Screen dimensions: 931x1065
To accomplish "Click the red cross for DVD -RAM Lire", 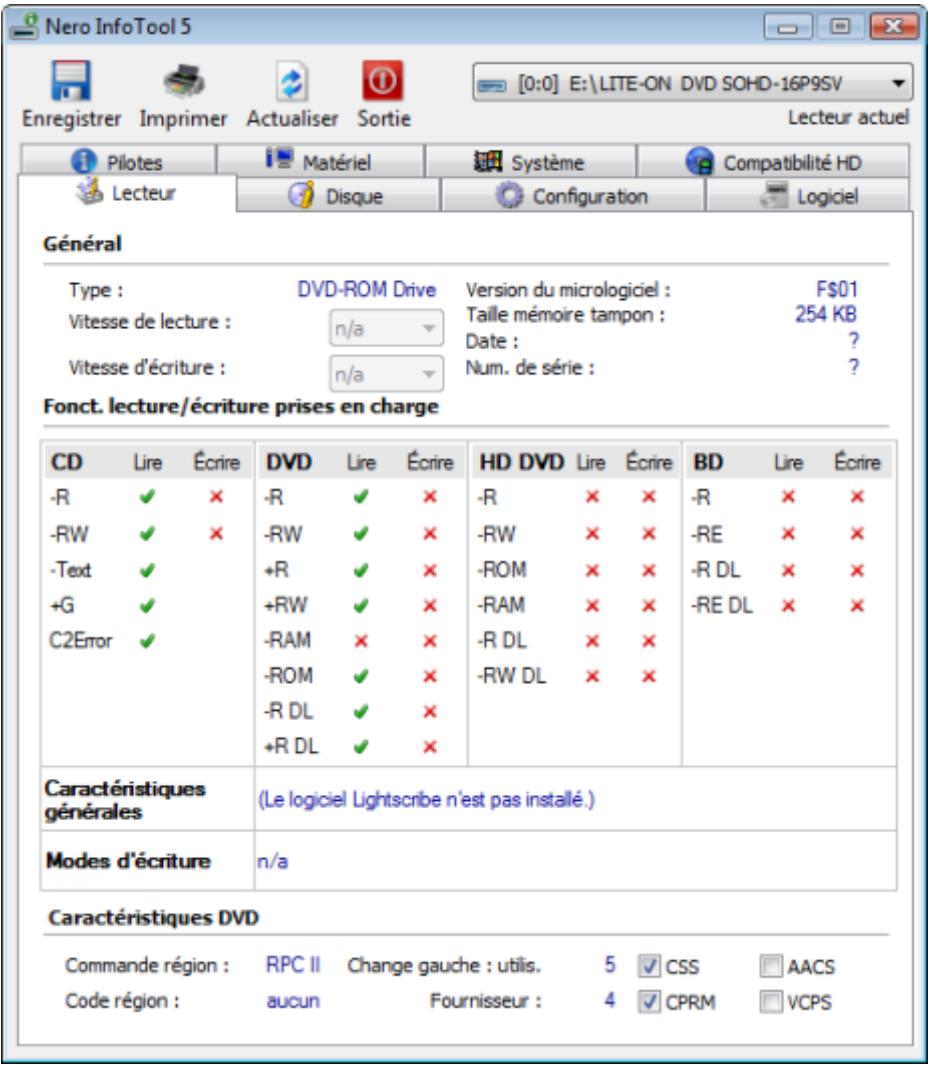I will 361,640.
